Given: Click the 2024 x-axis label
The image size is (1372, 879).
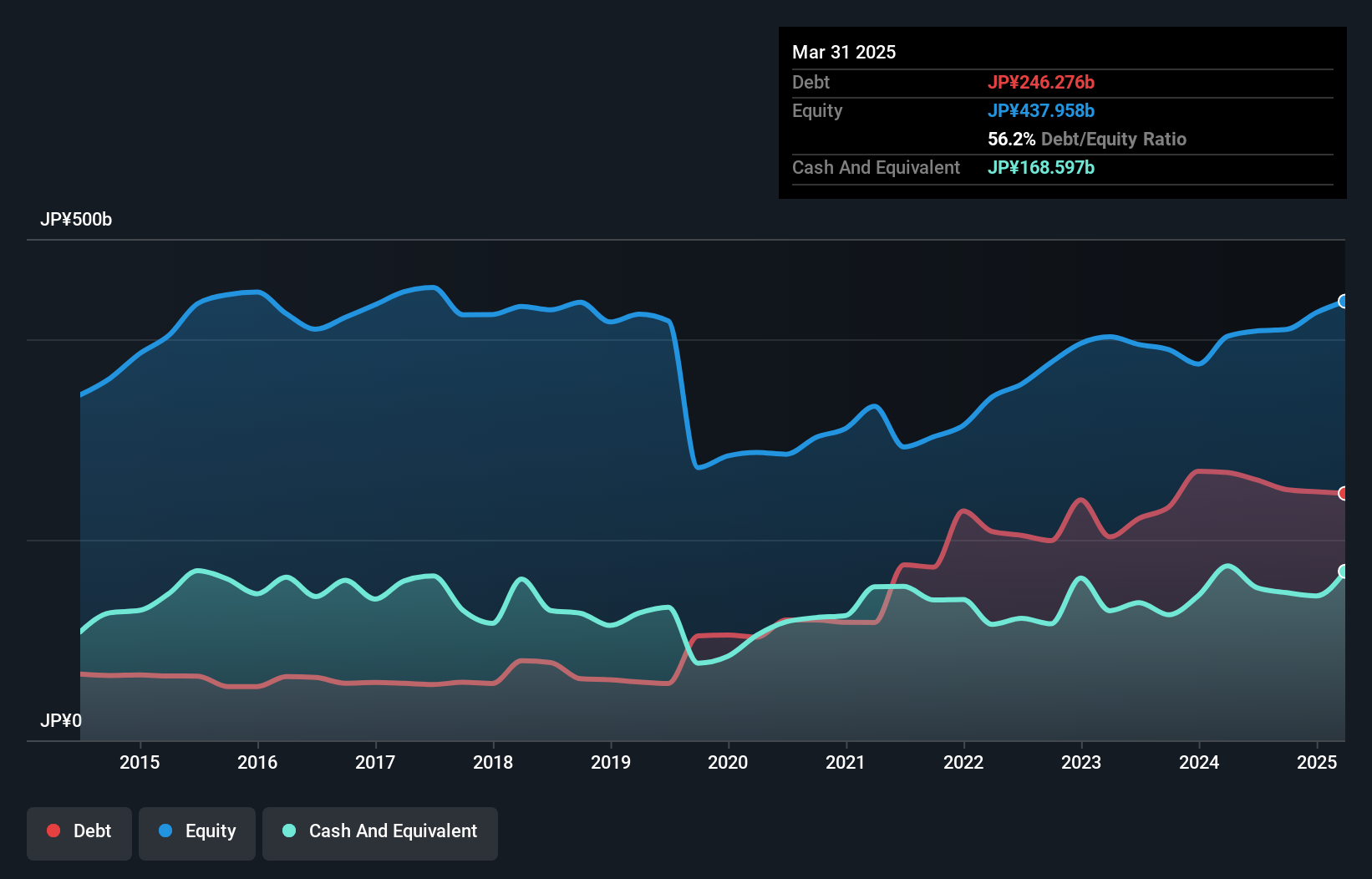Looking at the screenshot, I should point(1199,762).
